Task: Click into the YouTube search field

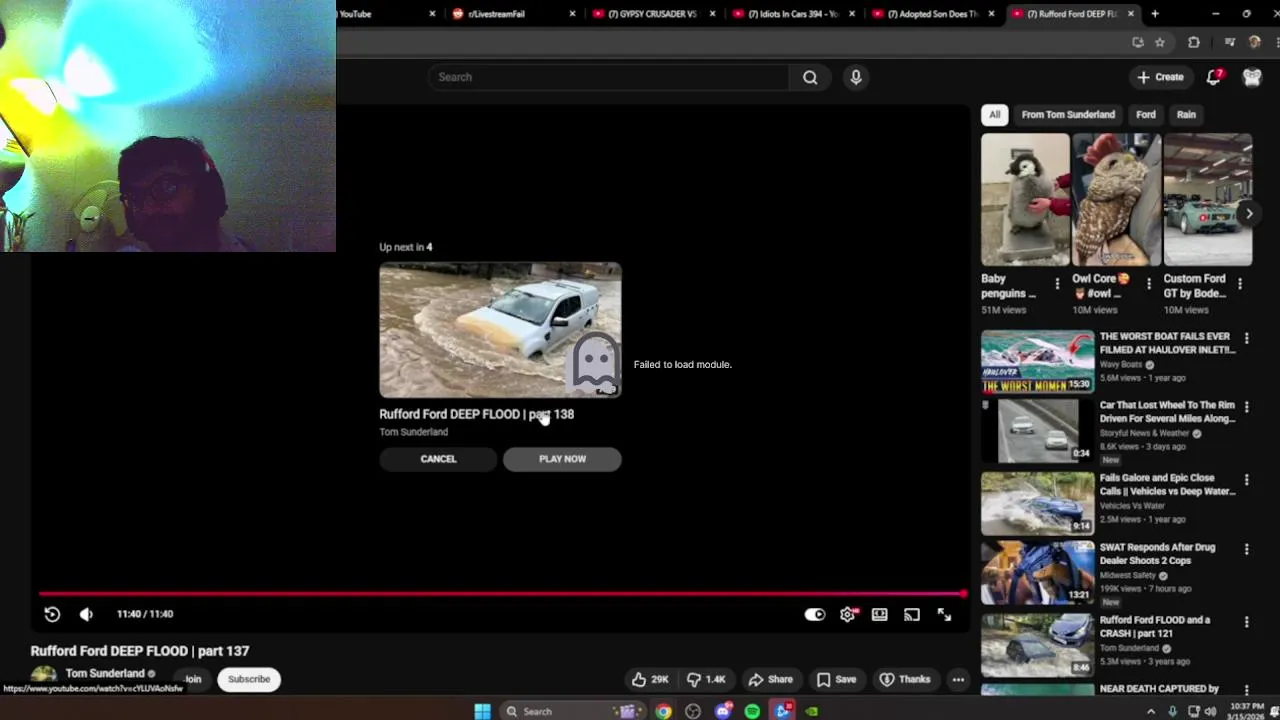Action: (x=610, y=77)
